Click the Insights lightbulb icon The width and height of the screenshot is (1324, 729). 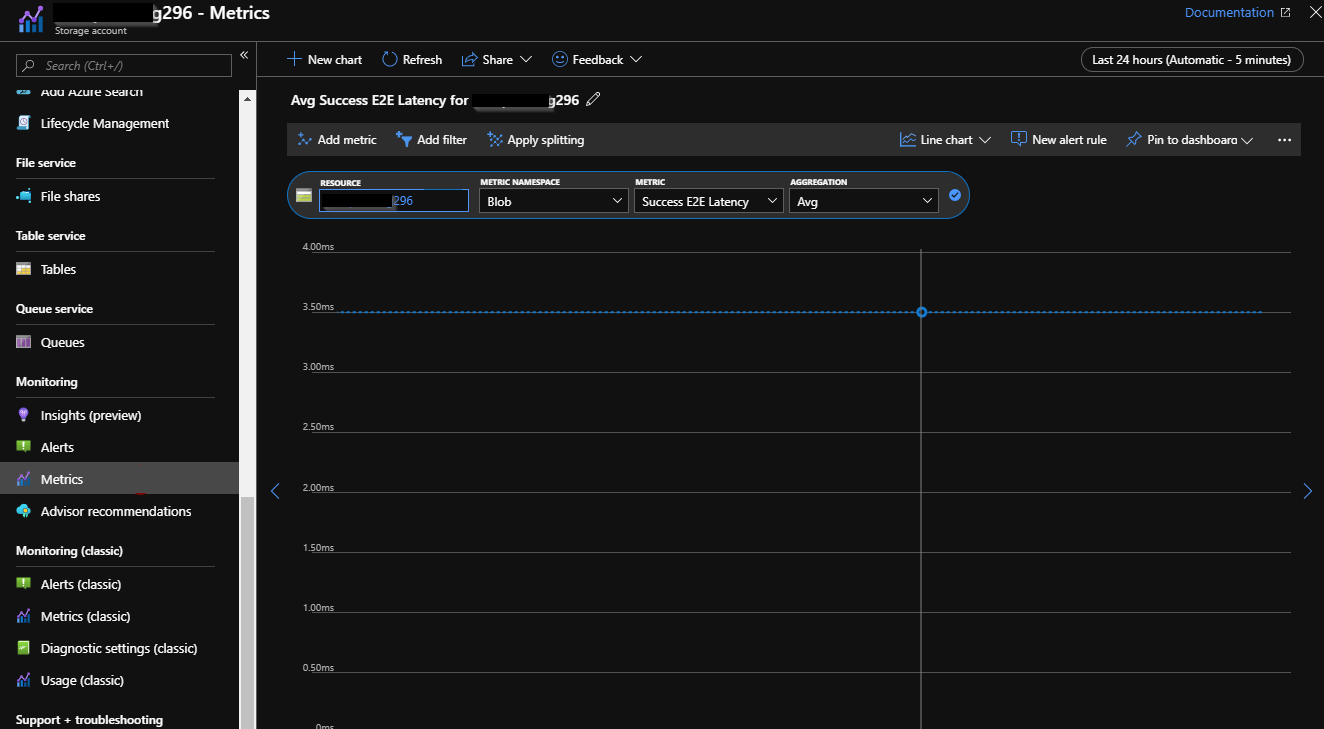(24, 415)
